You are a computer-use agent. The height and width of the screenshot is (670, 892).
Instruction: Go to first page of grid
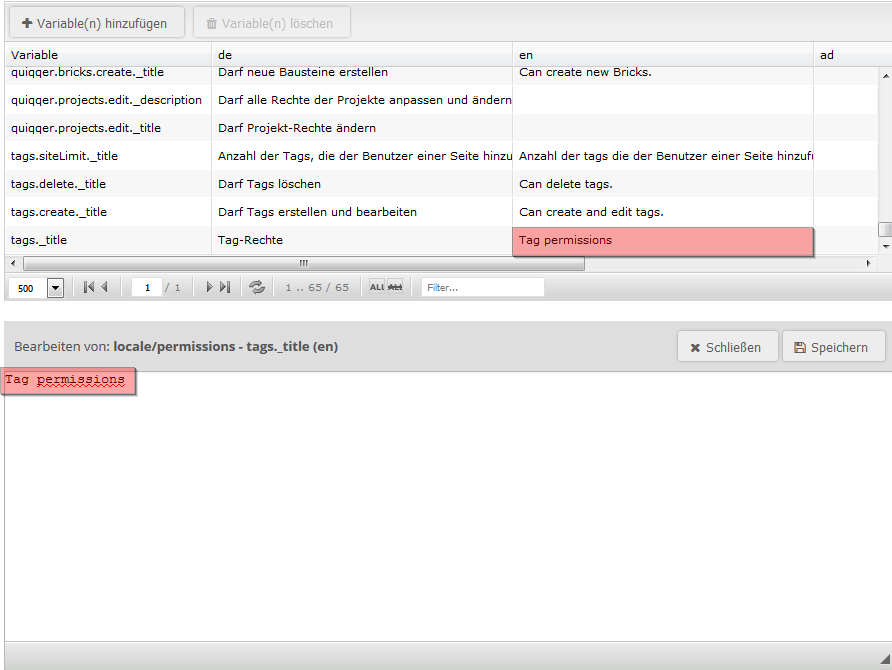pyautogui.click(x=88, y=287)
